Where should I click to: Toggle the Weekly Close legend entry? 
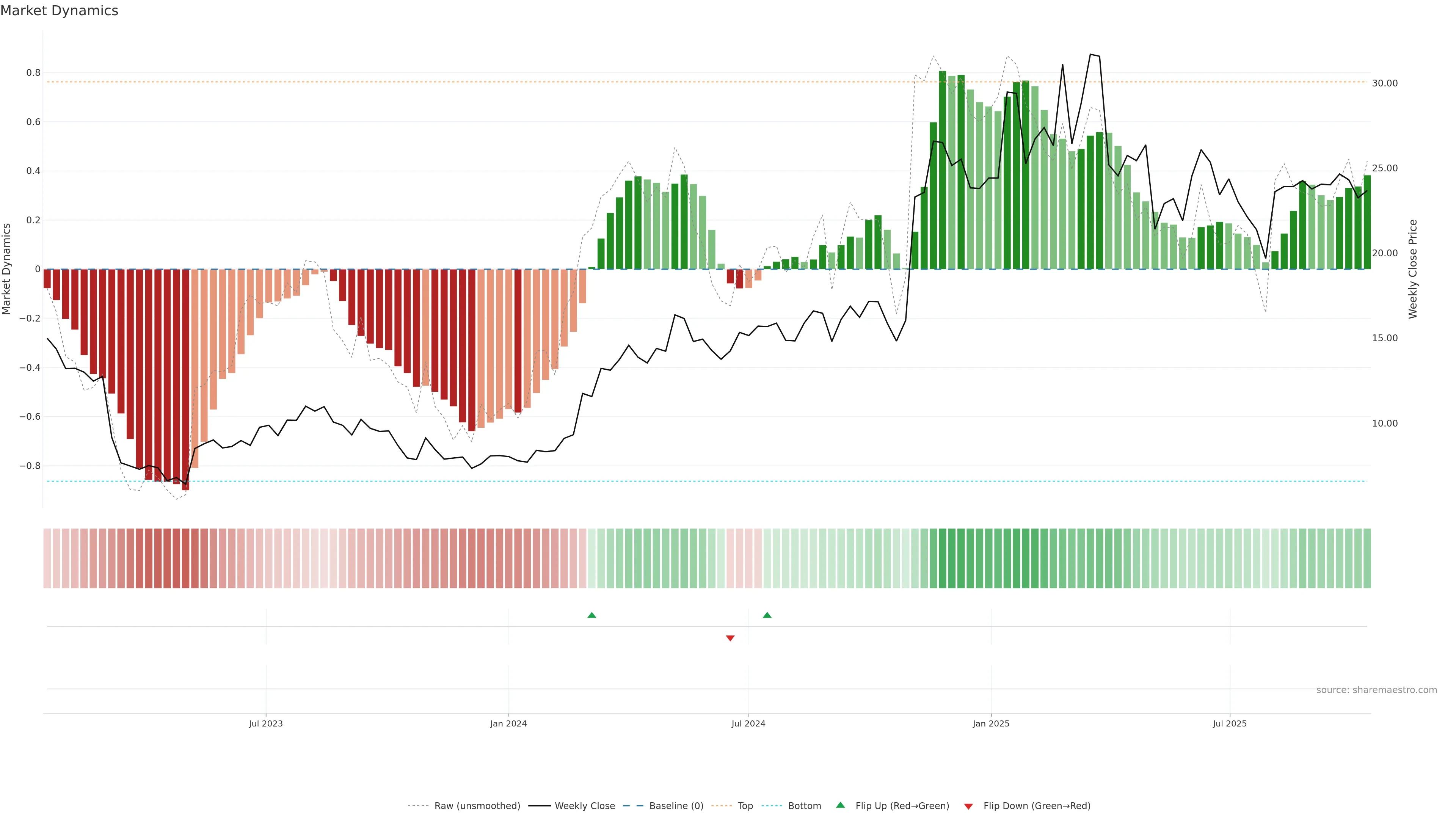[584, 806]
